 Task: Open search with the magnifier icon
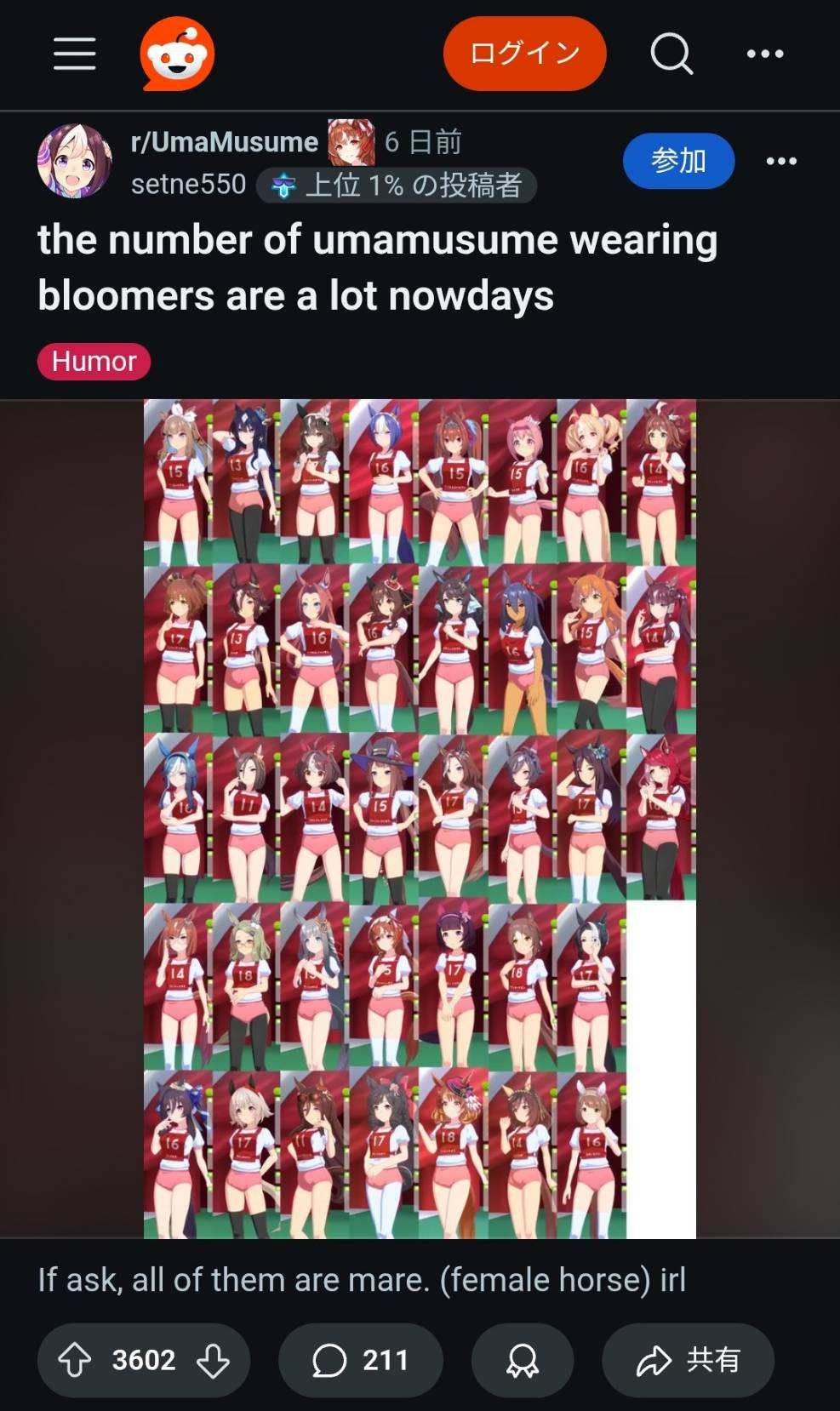click(x=671, y=54)
